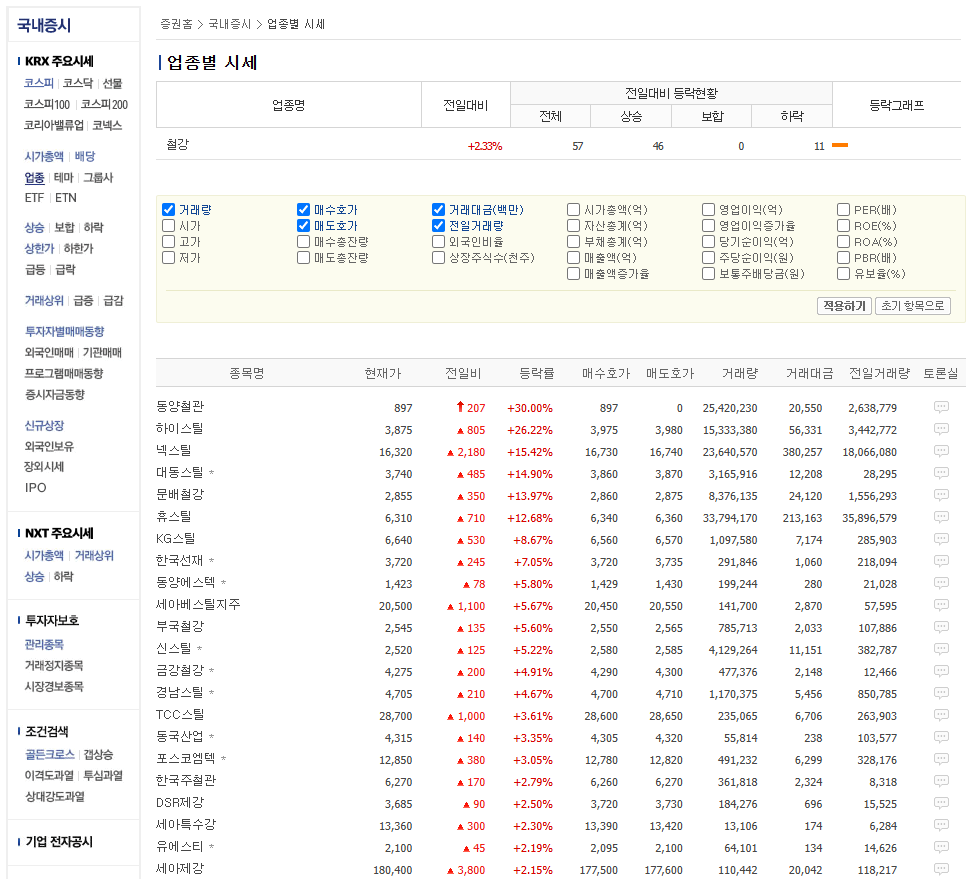Image resolution: width=966 pixels, height=879 pixels.
Task: Enable the 시가총액(억) checkbox
Action: tap(572, 209)
